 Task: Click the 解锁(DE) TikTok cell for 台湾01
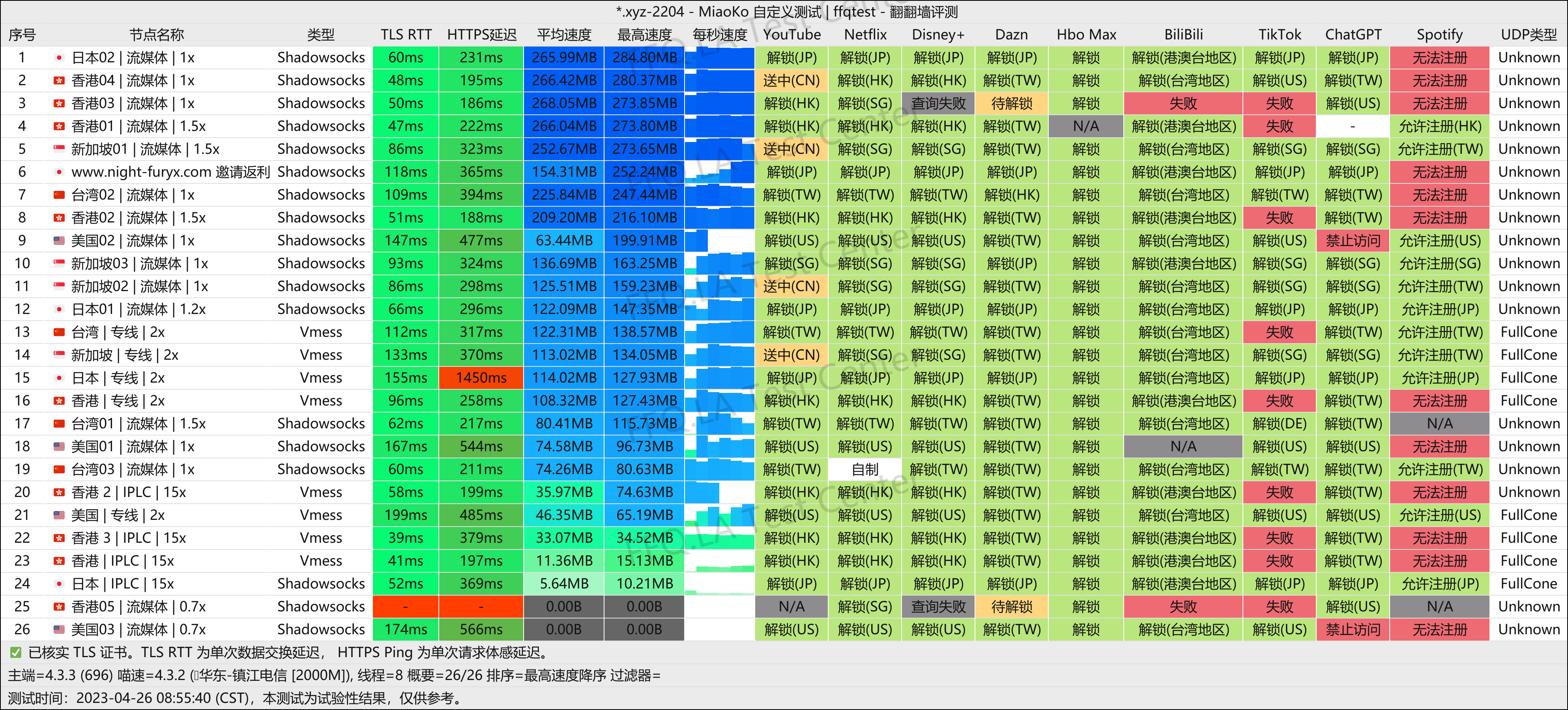pos(1280,424)
